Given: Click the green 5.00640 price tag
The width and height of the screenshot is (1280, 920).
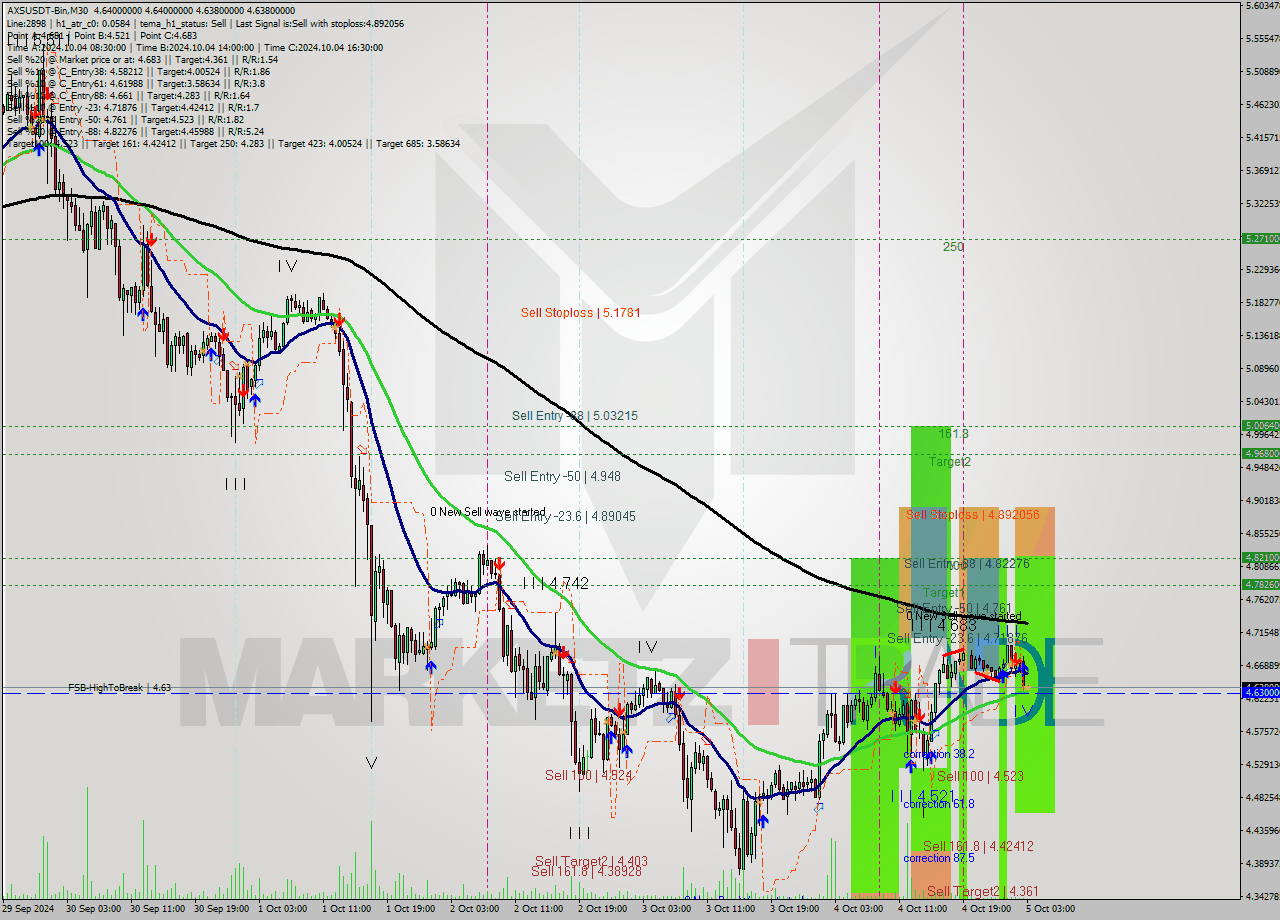Looking at the screenshot, I should 1261,425.
